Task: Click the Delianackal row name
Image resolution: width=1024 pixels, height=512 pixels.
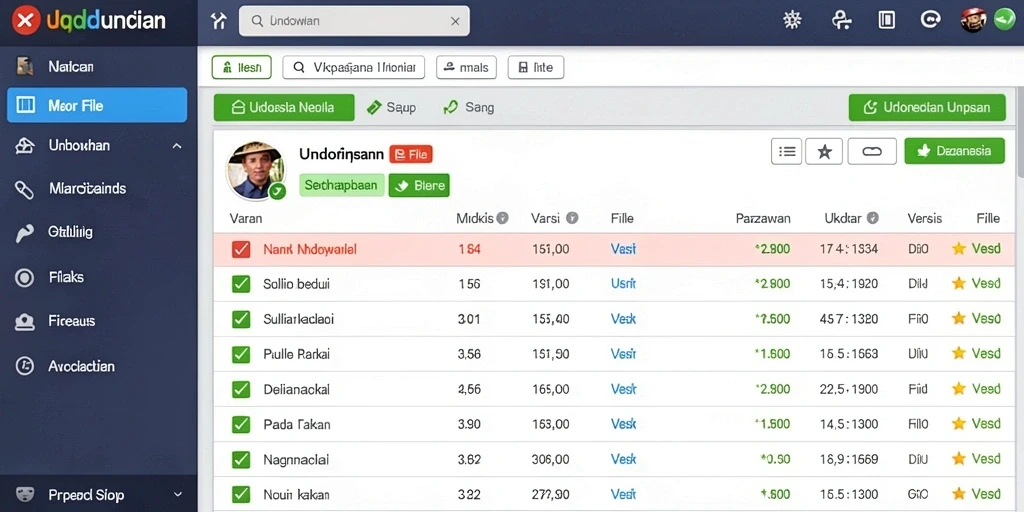Action: pyautogui.click(x=296, y=389)
